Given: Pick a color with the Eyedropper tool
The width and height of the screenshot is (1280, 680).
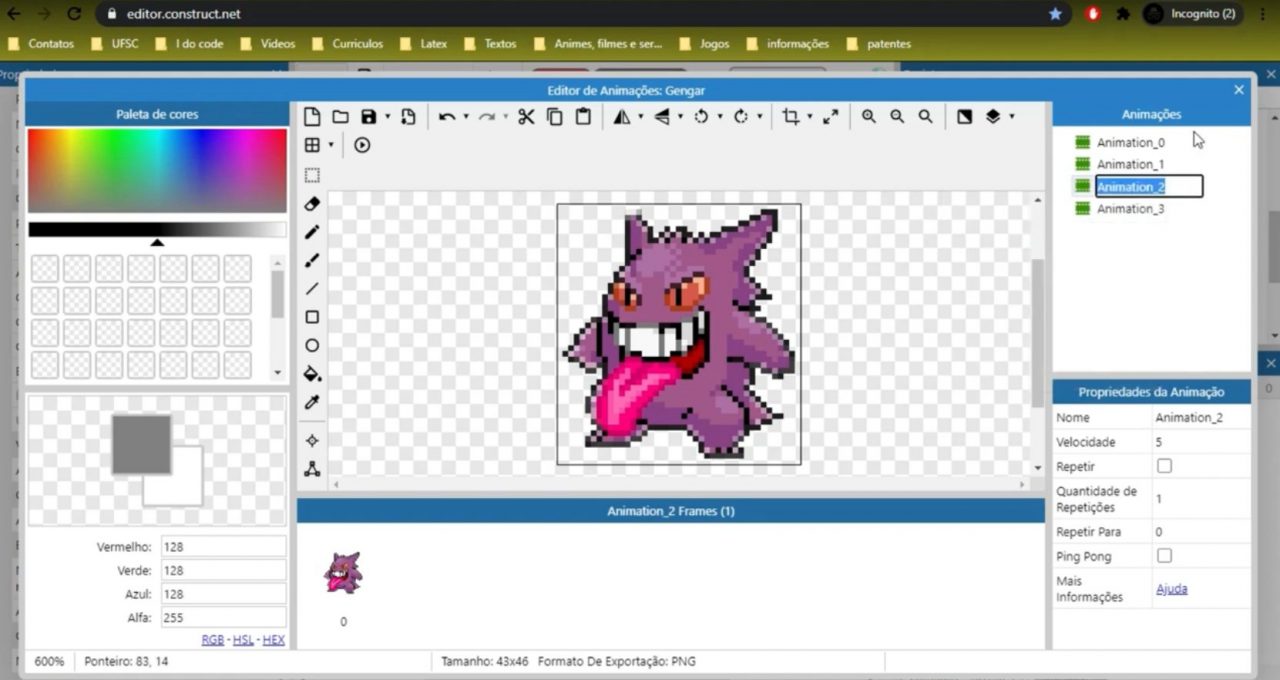Looking at the screenshot, I should [312, 401].
